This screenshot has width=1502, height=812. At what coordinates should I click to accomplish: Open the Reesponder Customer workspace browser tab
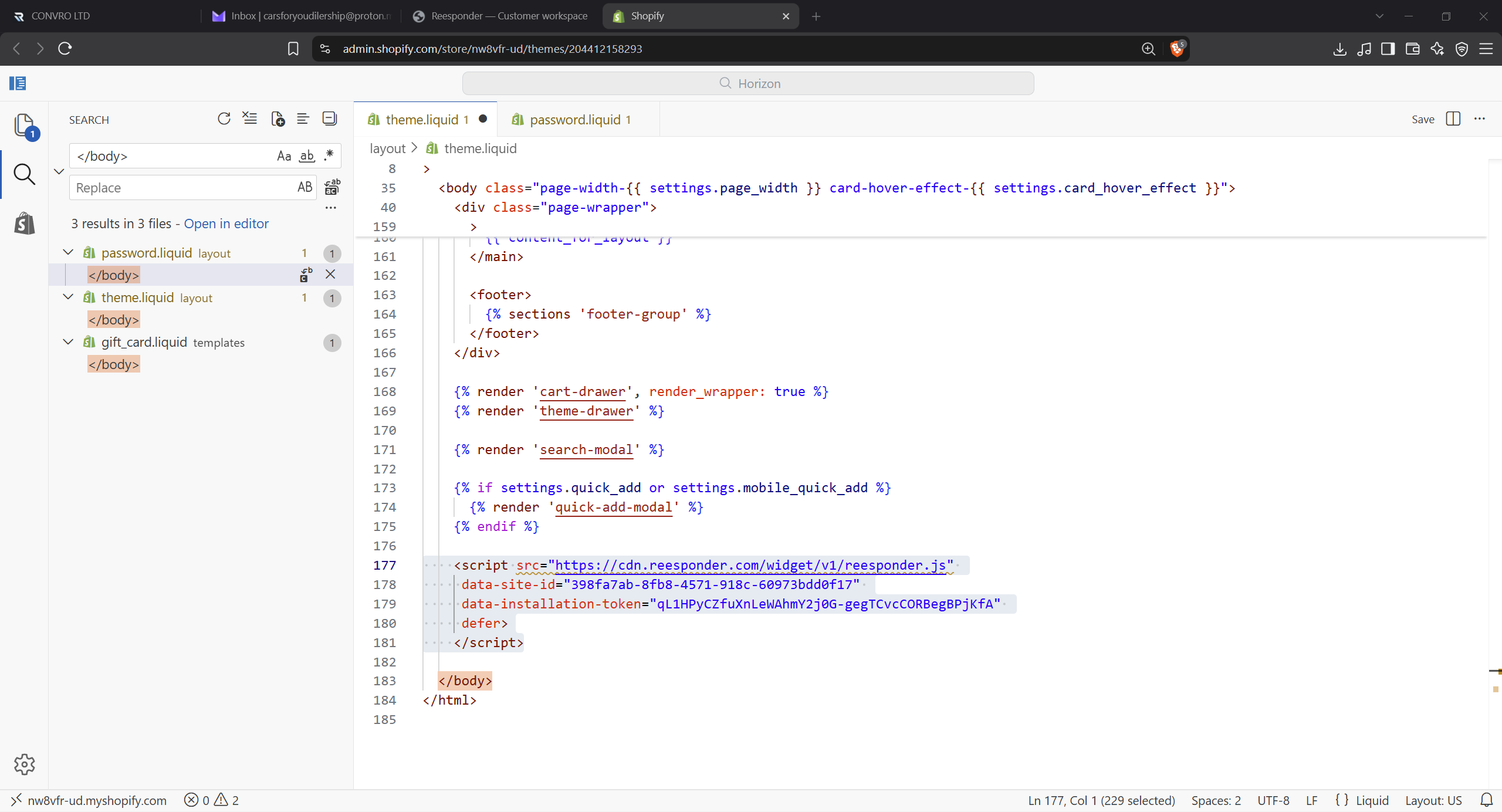click(x=500, y=16)
